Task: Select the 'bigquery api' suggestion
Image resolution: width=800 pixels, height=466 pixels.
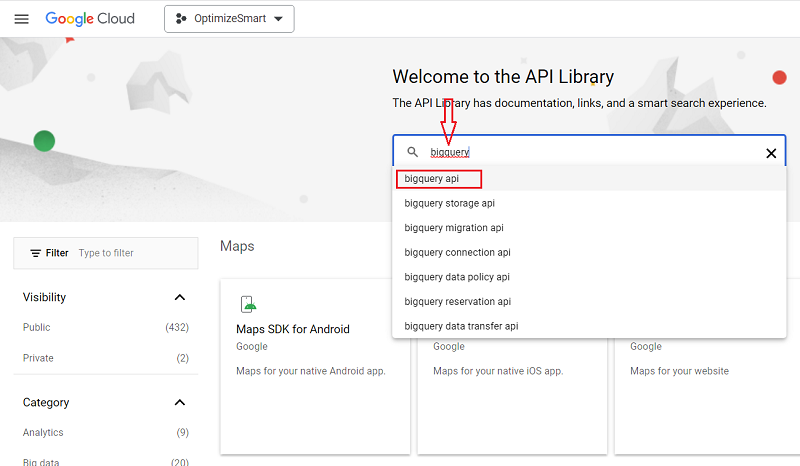Action: coord(589,179)
